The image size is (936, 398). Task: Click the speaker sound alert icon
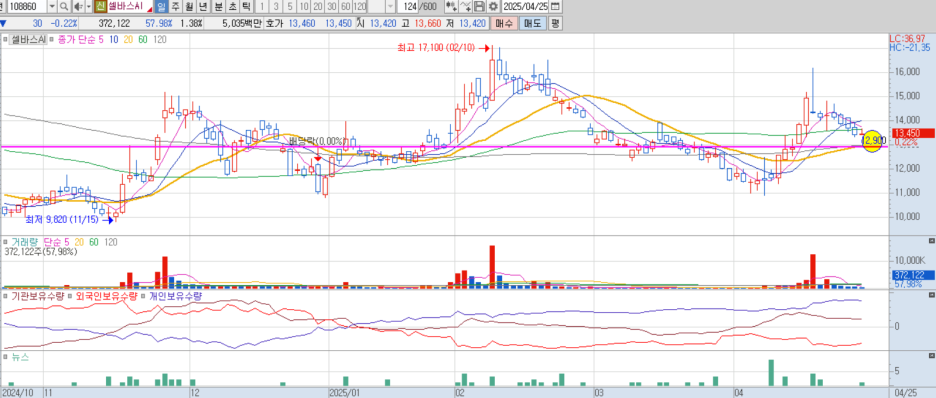(x=78, y=7)
